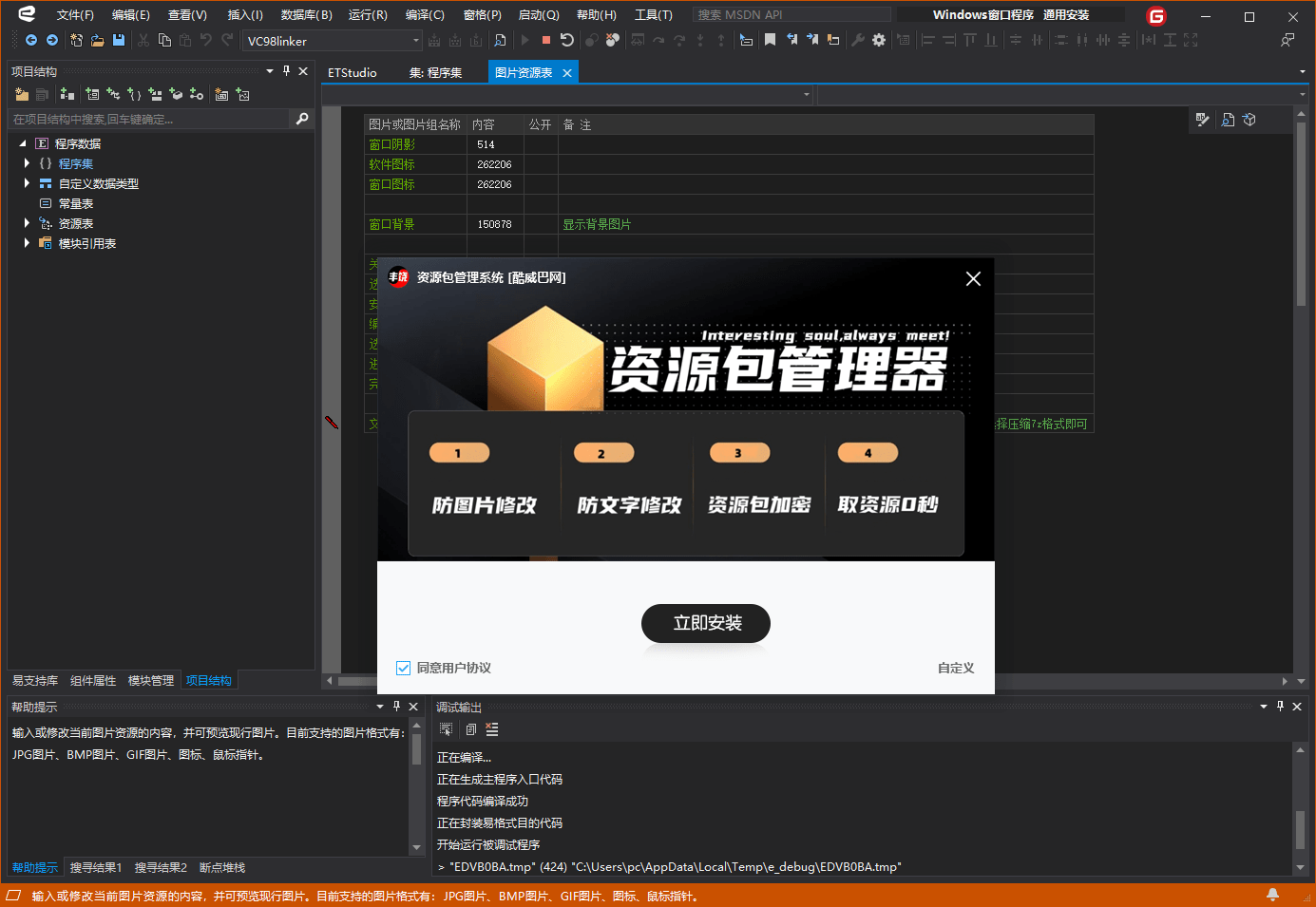The width and height of the screenshot is (1316, 907).
Task: Switch to the ETStudio tab
Action: tap(353, 72)
